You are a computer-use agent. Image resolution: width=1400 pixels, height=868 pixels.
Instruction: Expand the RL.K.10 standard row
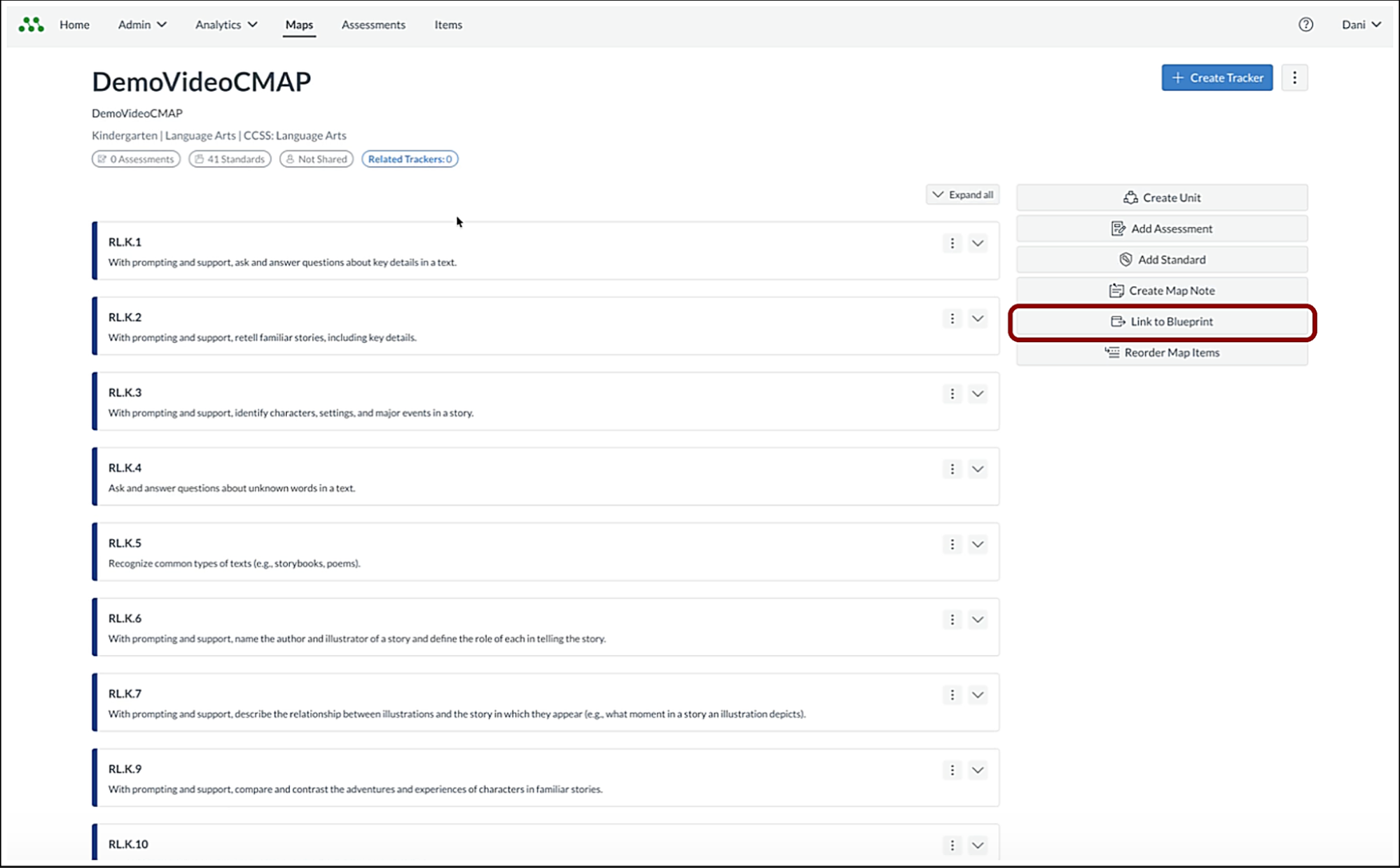tap(978, 845)
